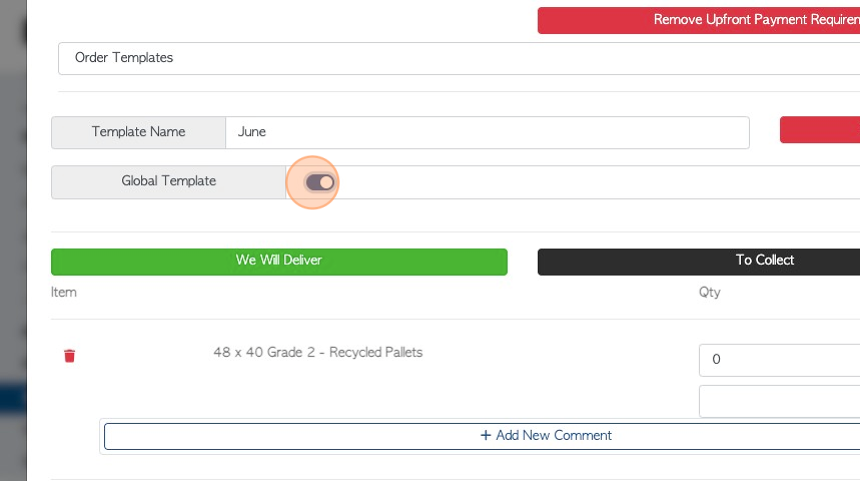The width and height of the screenshot is (860, 481).
Task: Select the We Will Deliver tab
Action: click(279, 261)
